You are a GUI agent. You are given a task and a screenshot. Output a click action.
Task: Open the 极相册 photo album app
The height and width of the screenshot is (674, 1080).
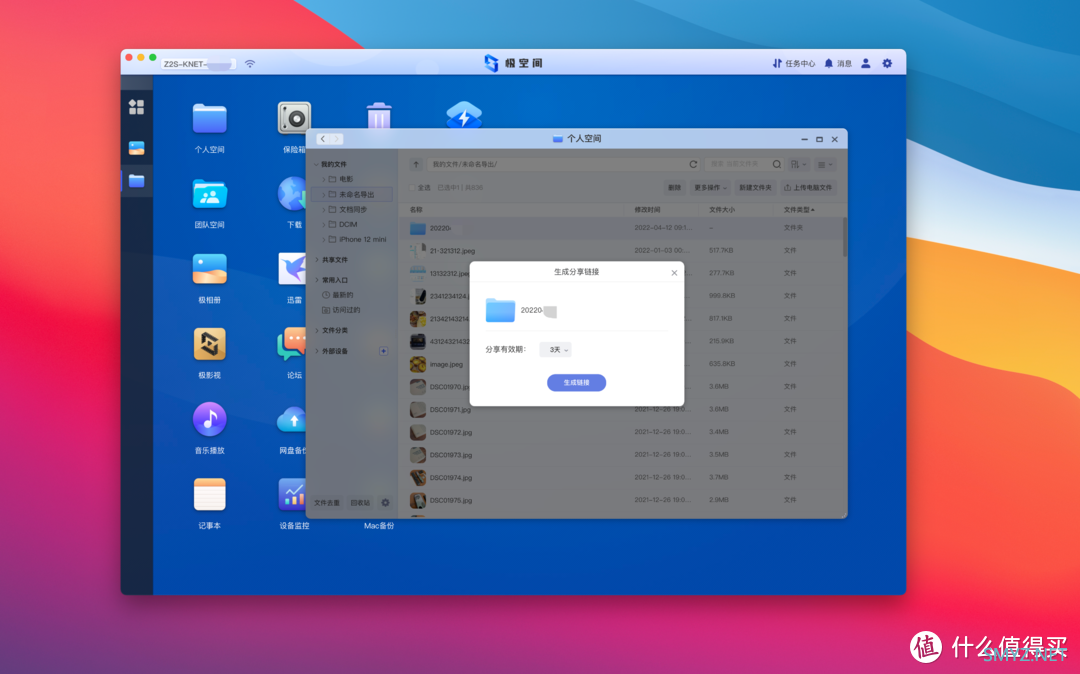click(209, 269)
